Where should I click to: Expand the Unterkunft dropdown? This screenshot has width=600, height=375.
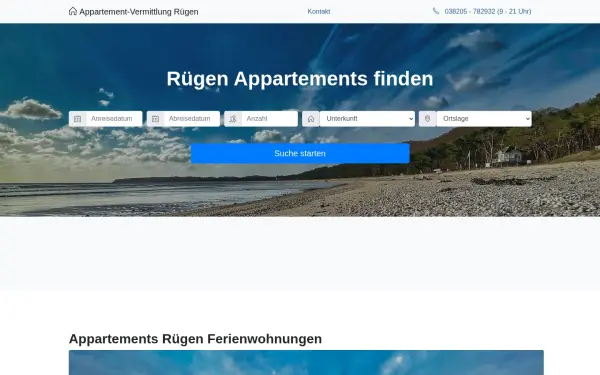[367, 119]
